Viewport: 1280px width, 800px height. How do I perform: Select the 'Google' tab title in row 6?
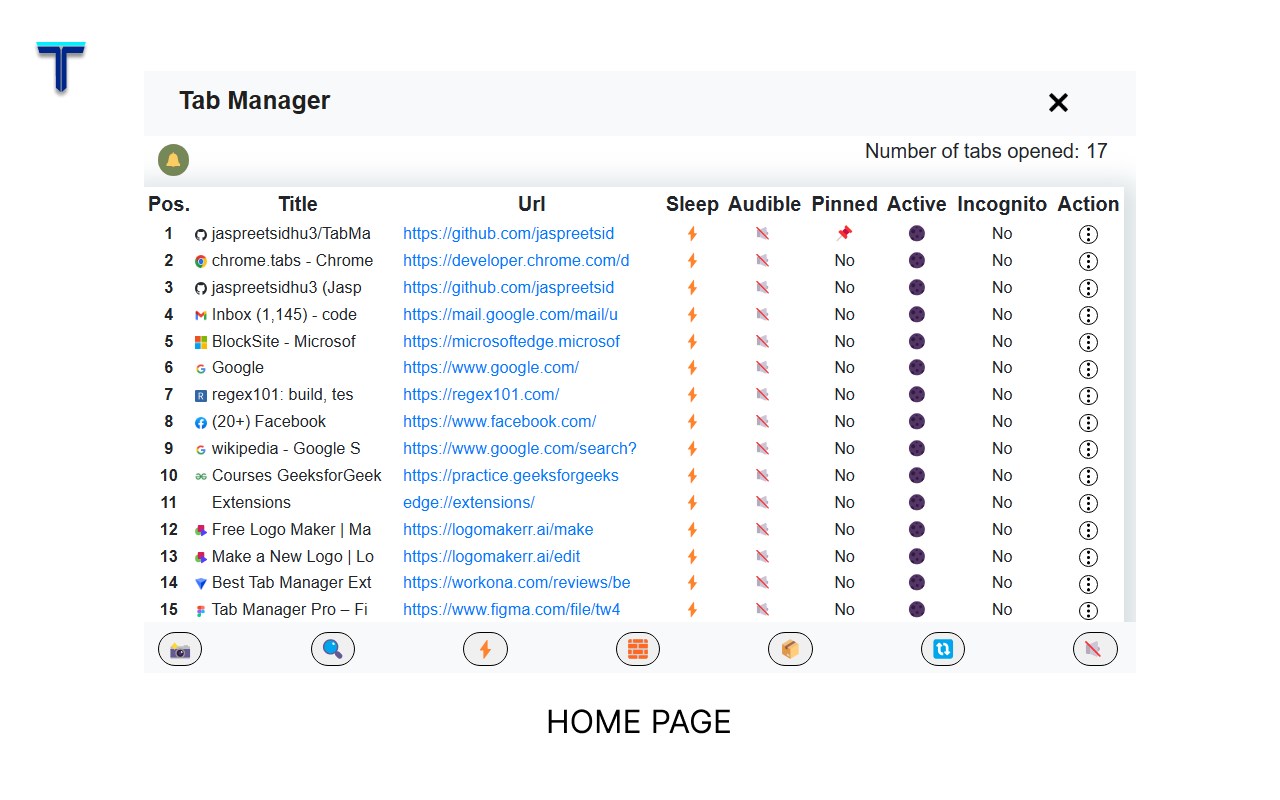coord(238,367)
